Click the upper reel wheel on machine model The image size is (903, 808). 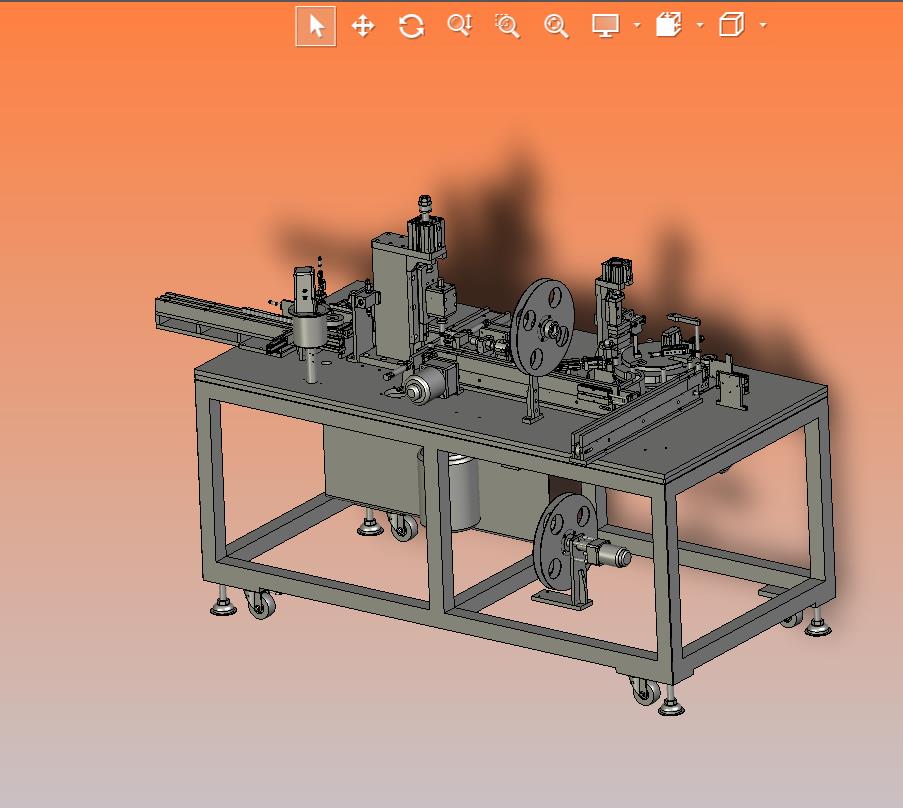[x=544, y=329]
